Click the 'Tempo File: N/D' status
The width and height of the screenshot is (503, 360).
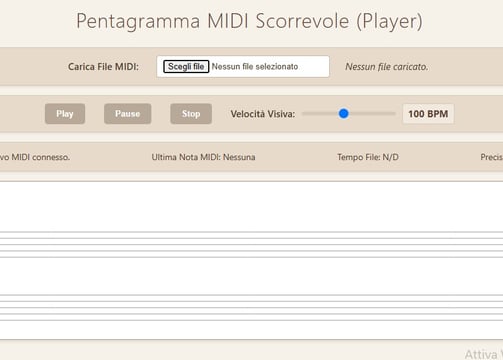pyautogui.click(x=368, y=157)
